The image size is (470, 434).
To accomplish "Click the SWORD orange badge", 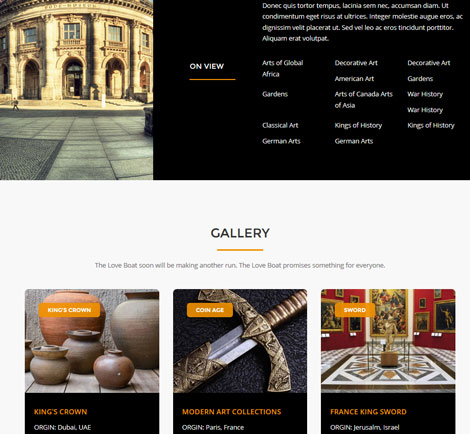I will [x=355, y=310].
